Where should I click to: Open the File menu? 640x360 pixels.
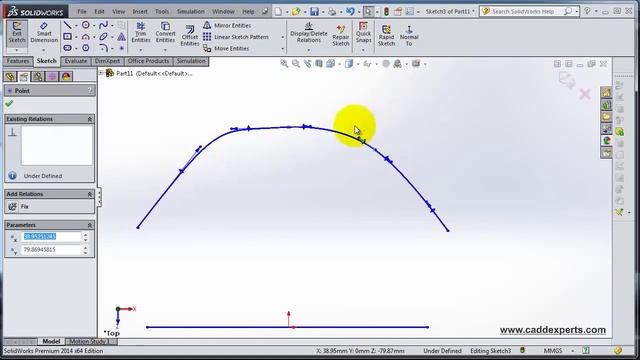(82, 11)
